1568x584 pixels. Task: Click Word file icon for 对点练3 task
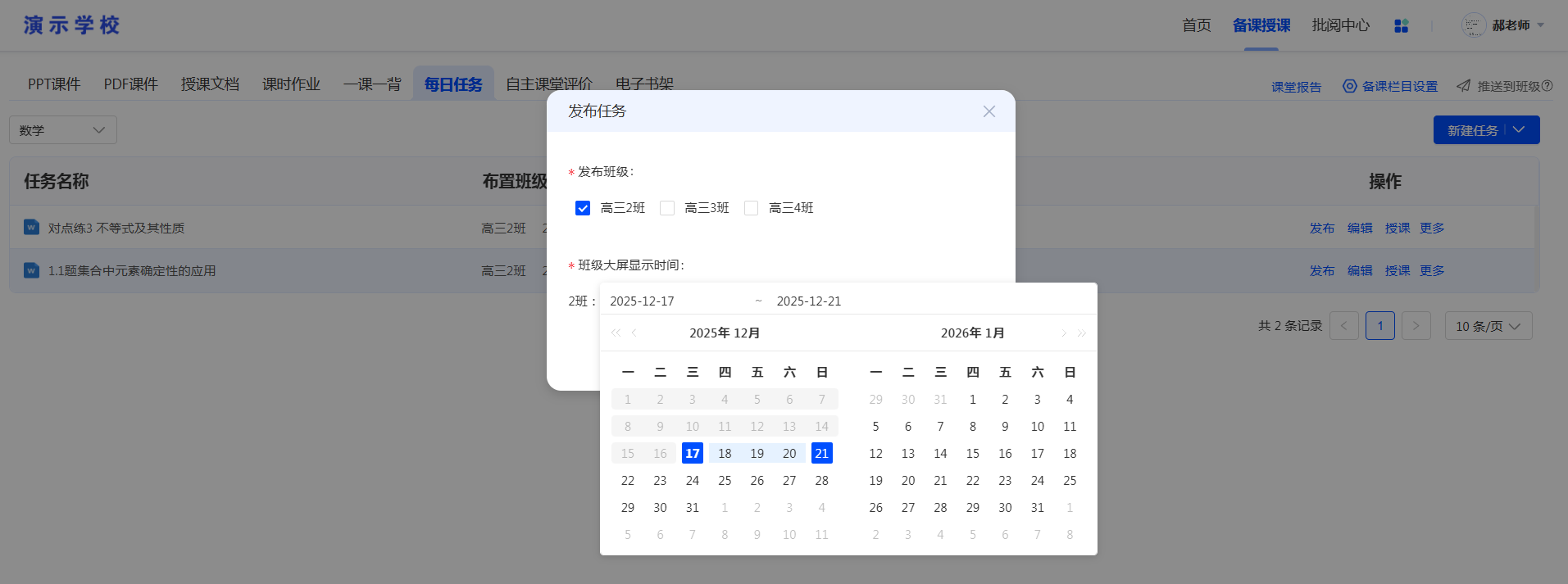31,227
